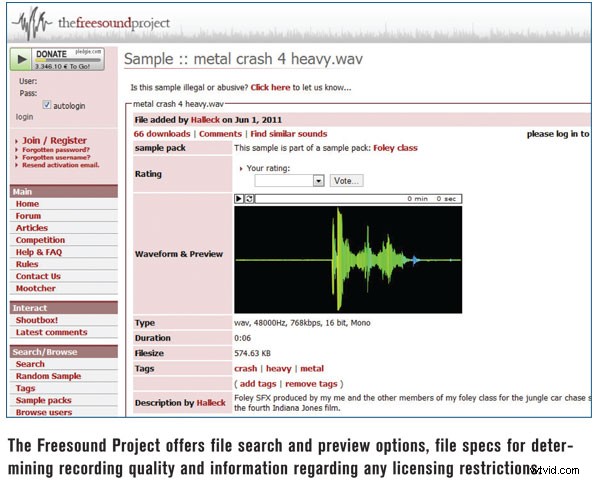Click Forgotten password? link
Viewport: 600px width, 480px height.
(x=56, y=150)
